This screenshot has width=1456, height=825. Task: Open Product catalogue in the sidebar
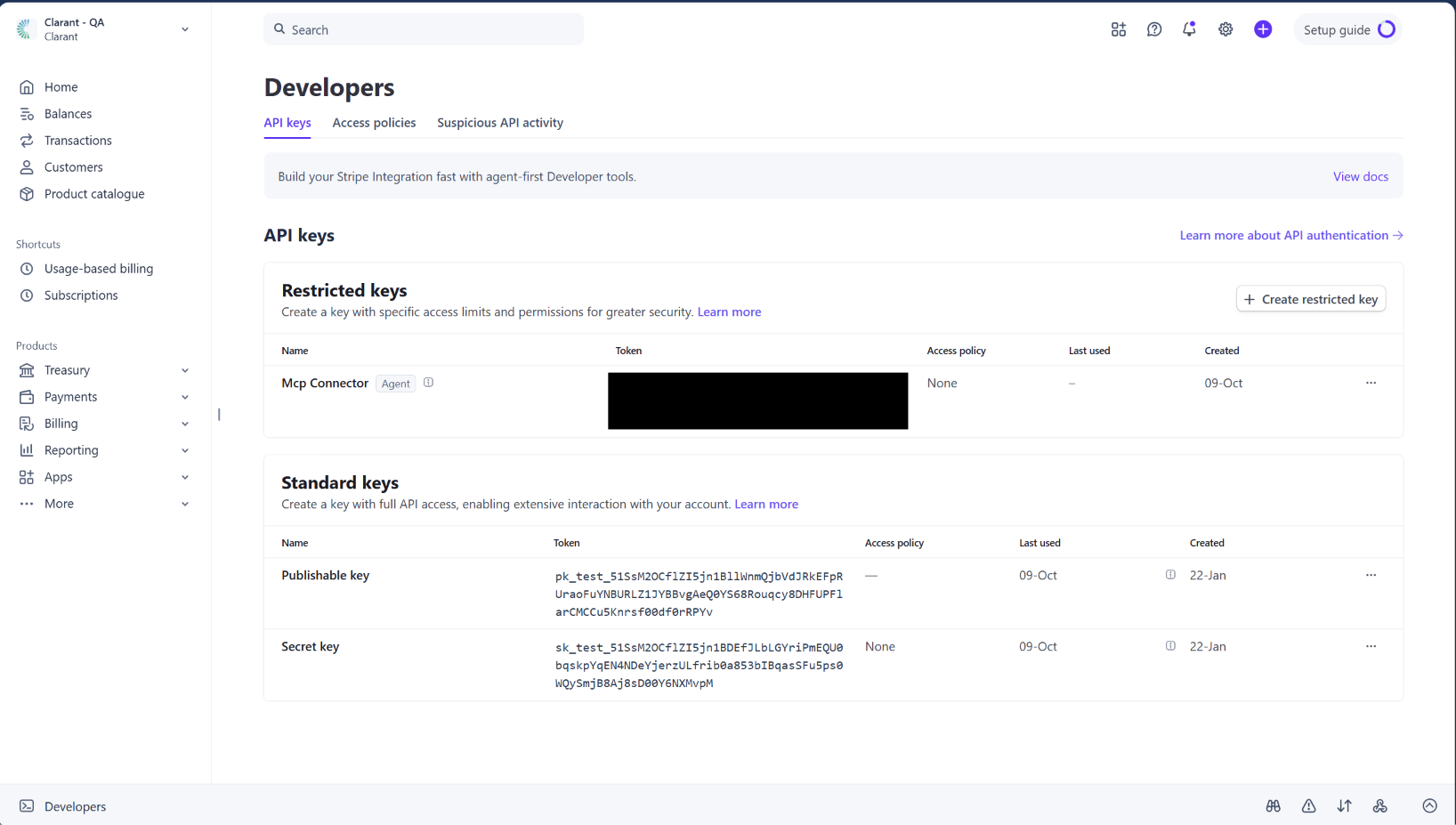pyautogui.click(x=94, y=194)
